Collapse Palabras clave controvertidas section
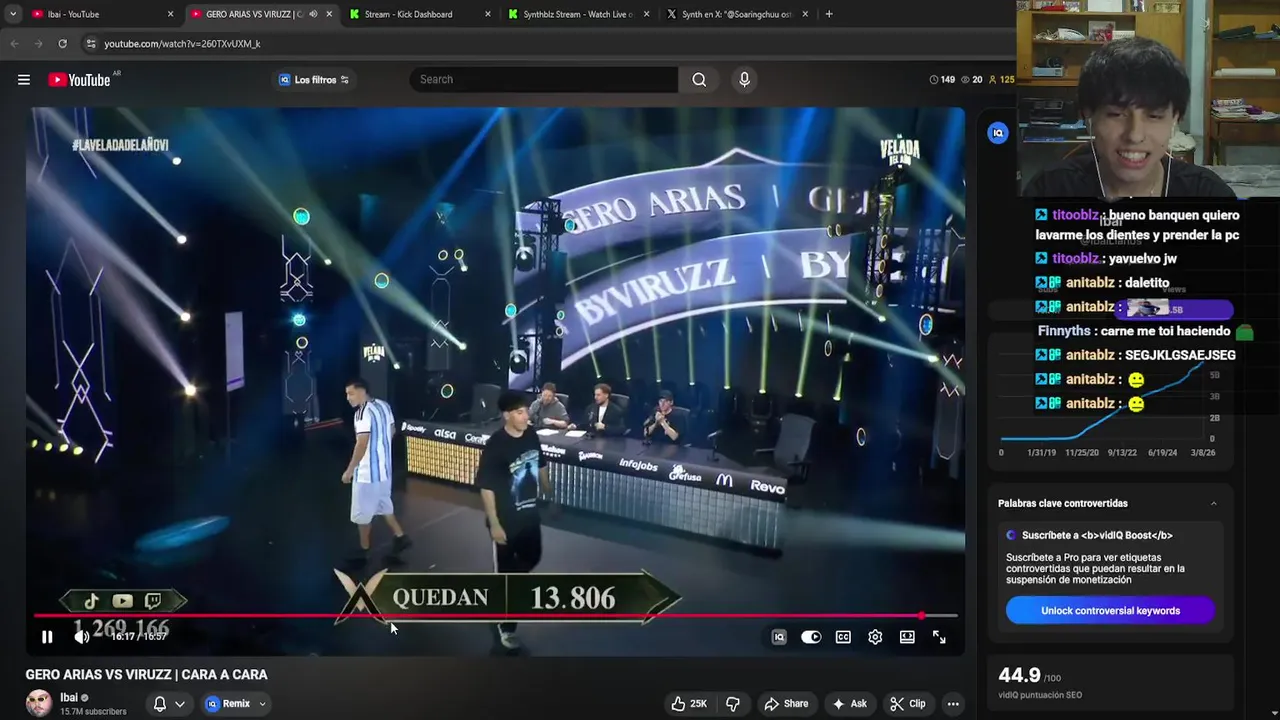The image size is (1280, 720). click(x=1214, y=503)
